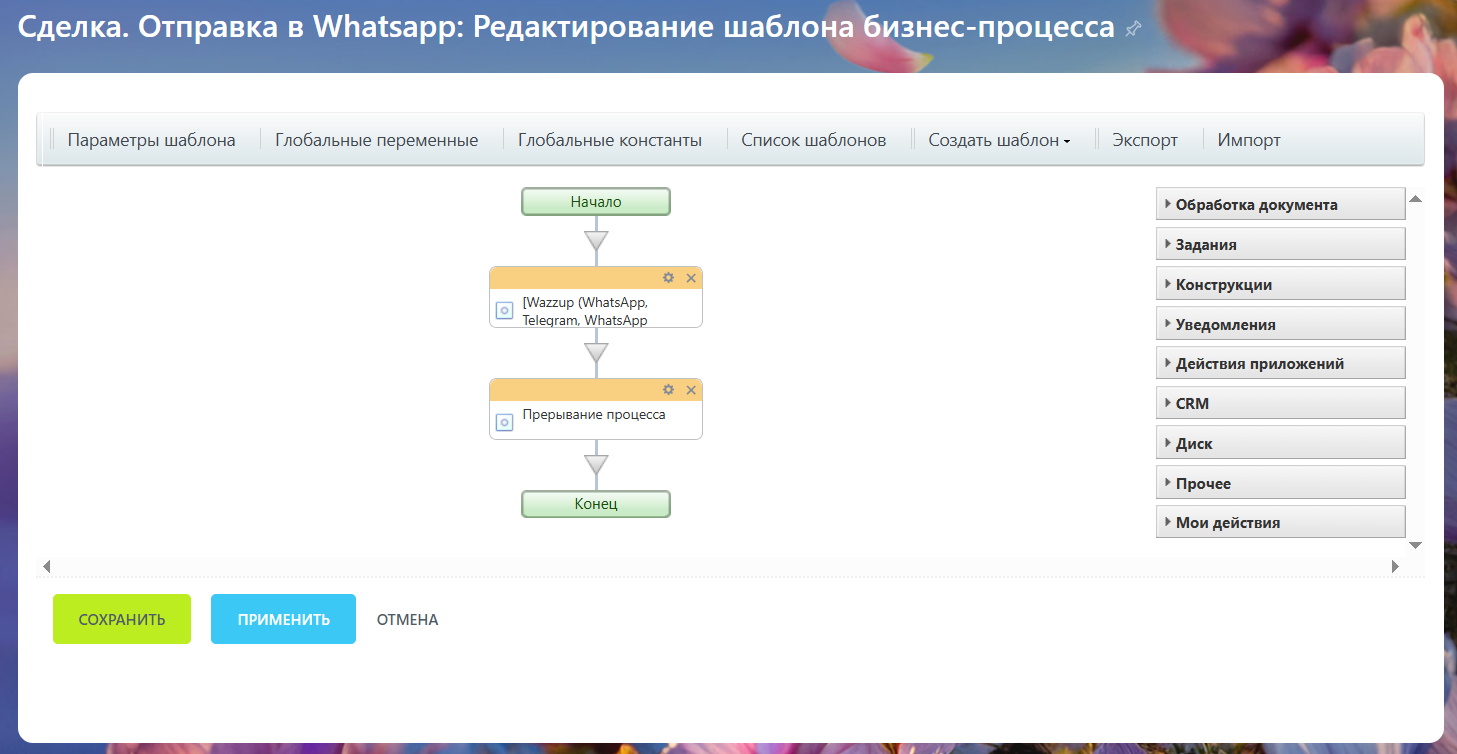
Task: Click the Wazzup activity type icon
Action: [505, 311]
